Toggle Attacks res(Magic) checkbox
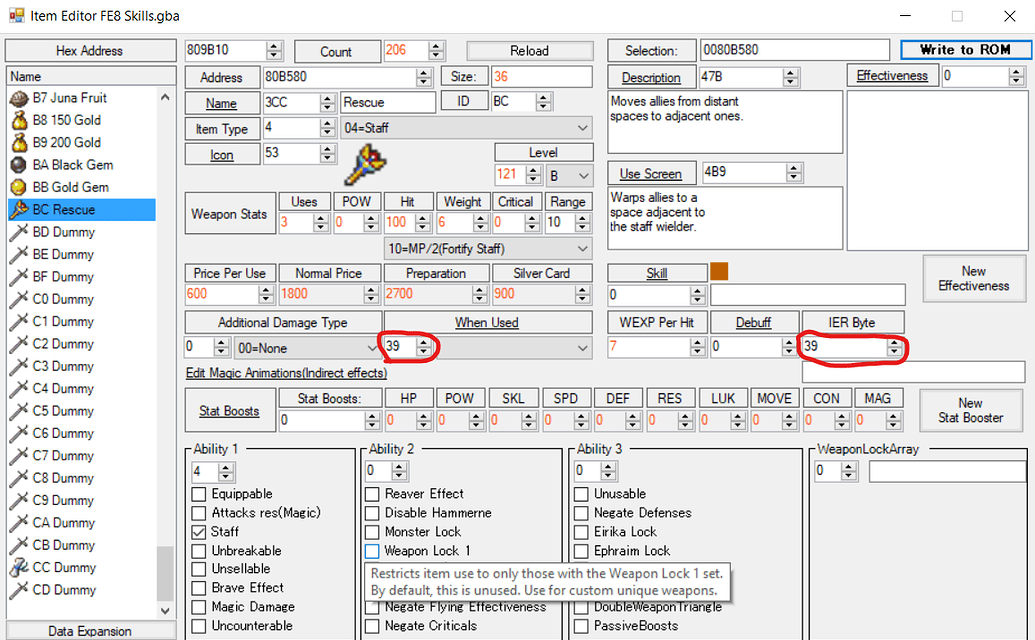The width and height of the screenshot is (1035, 640). coord(199,513)
